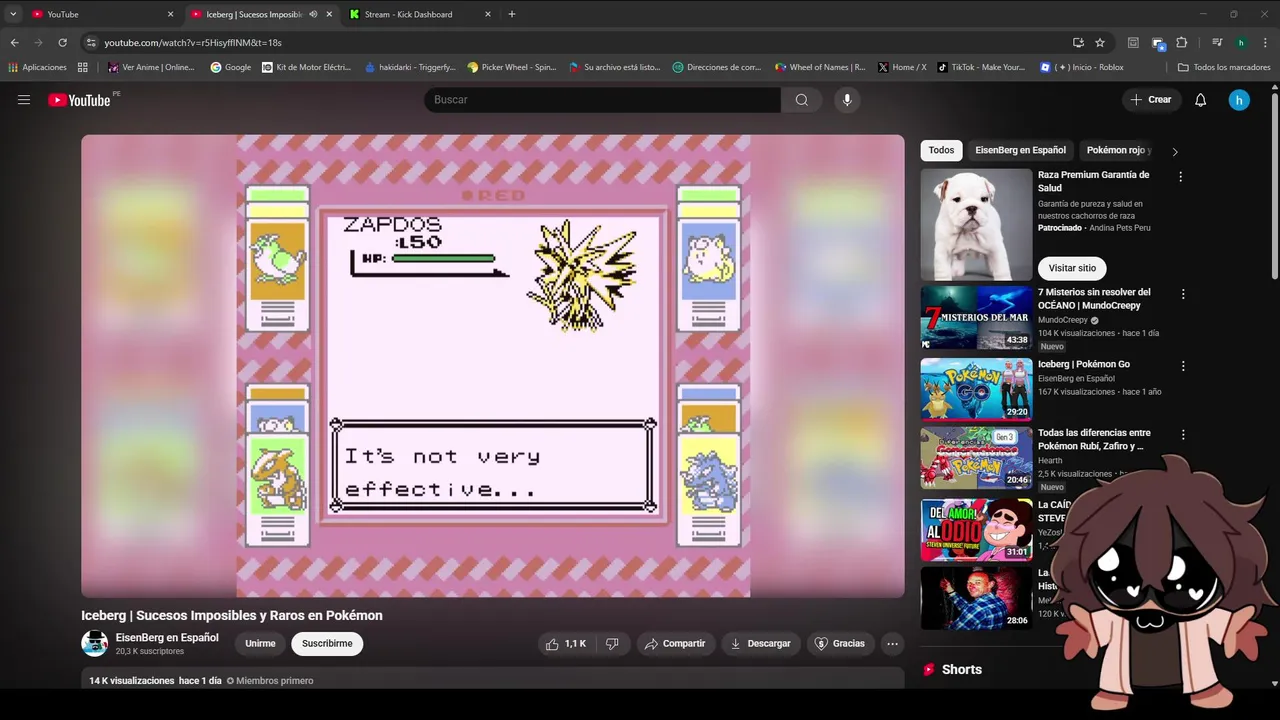Go to YouTube home via logo

pos(79,100)
